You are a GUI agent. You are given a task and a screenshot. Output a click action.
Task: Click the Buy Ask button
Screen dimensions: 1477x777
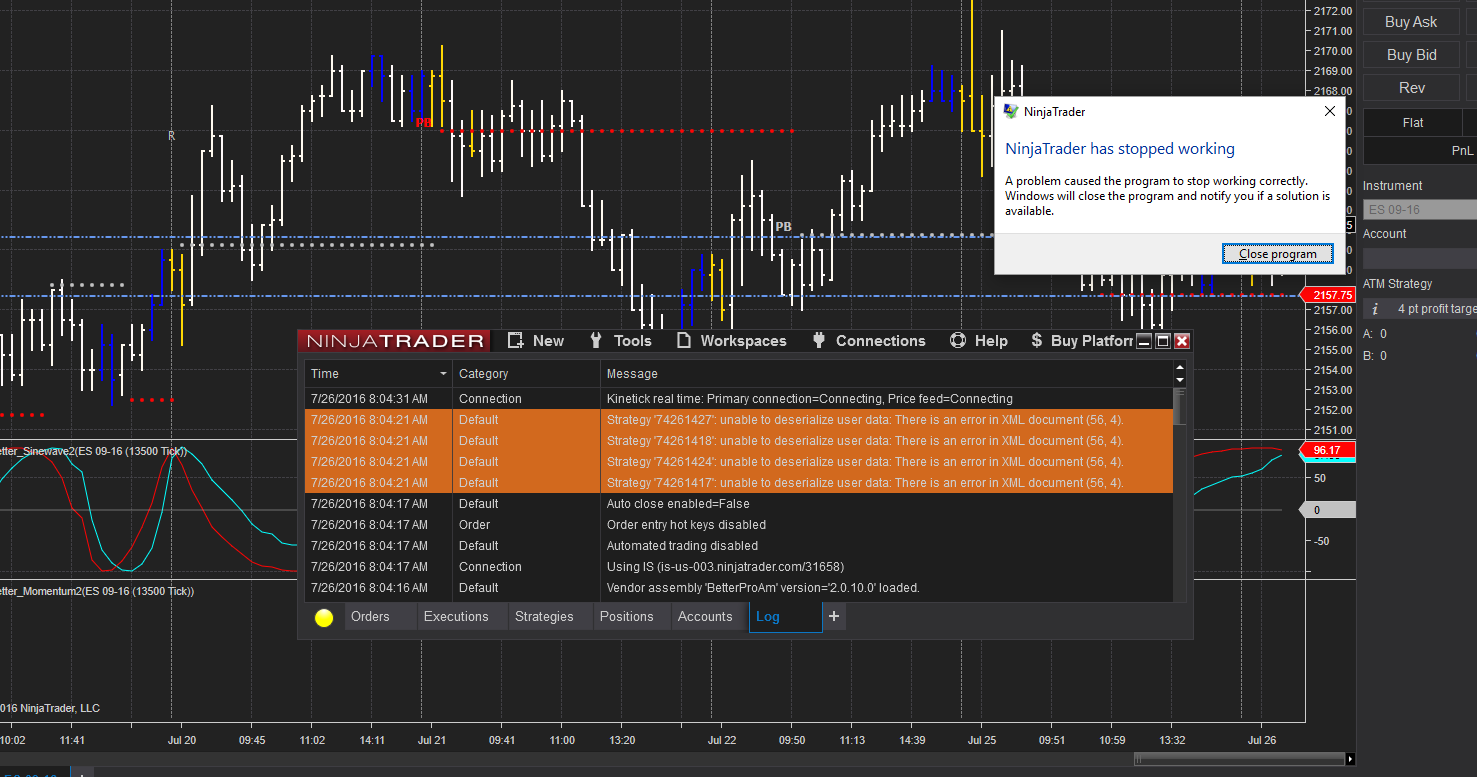point(1411,22)
